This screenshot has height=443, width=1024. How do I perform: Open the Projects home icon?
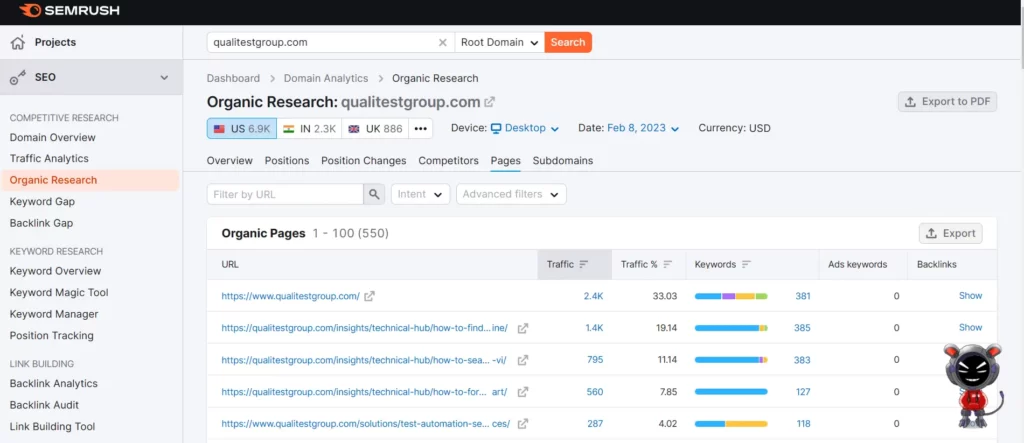coord(18,42)
